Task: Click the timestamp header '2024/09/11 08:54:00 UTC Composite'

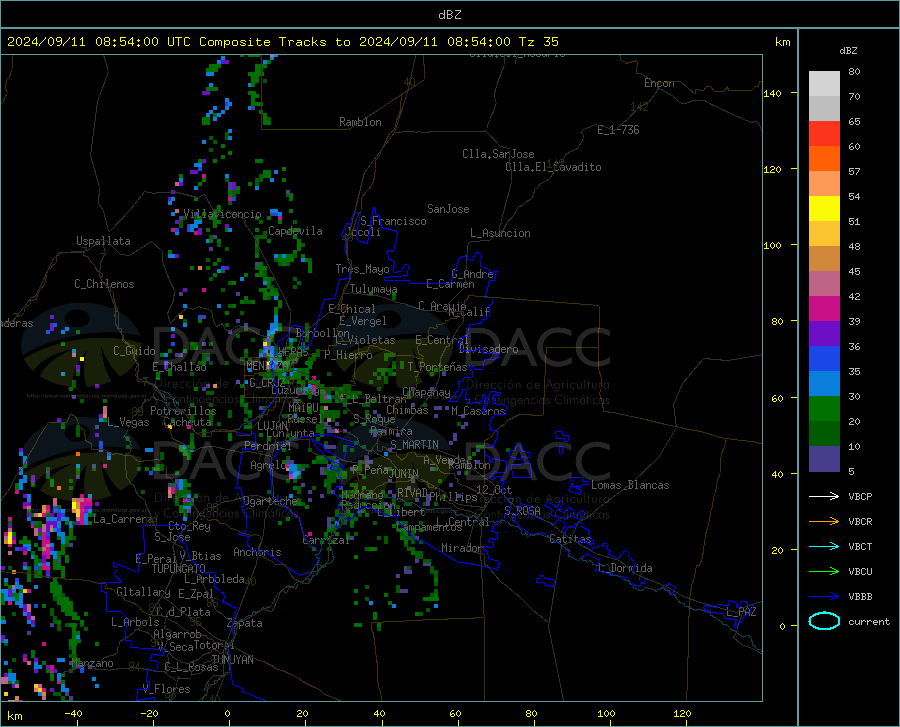Action: [138, 42]
